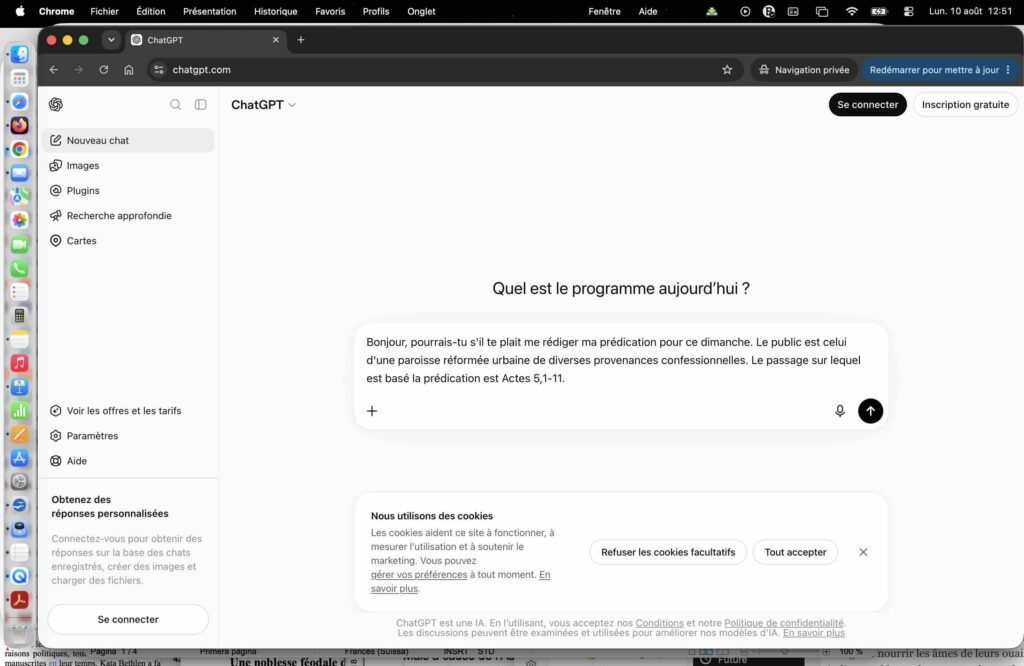Viewport: 1024px width, 666px height.
Task: Click the top-right Se connecter button
Action: click(867, 104)
